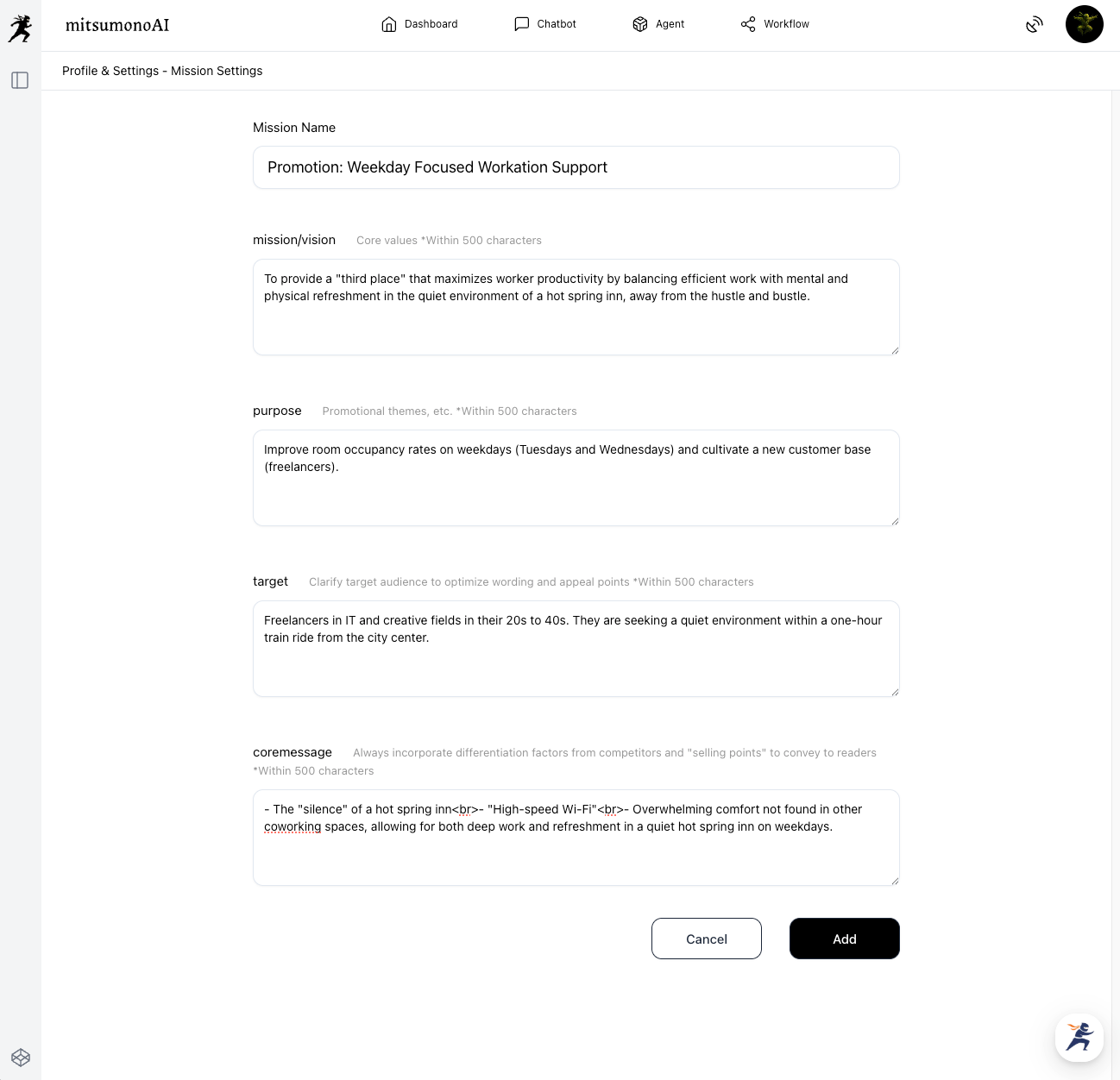Click the CodePen-style icon at bottom left
1120x1080 pixels.
(x=21, y=1058)
